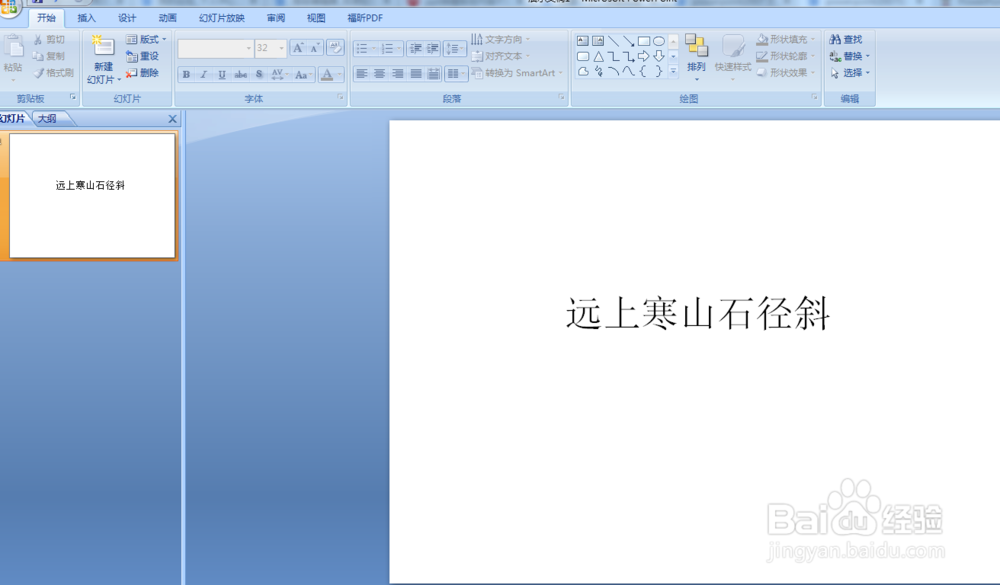
Task: Toggle Center text alignment
Action: [379, 74]
